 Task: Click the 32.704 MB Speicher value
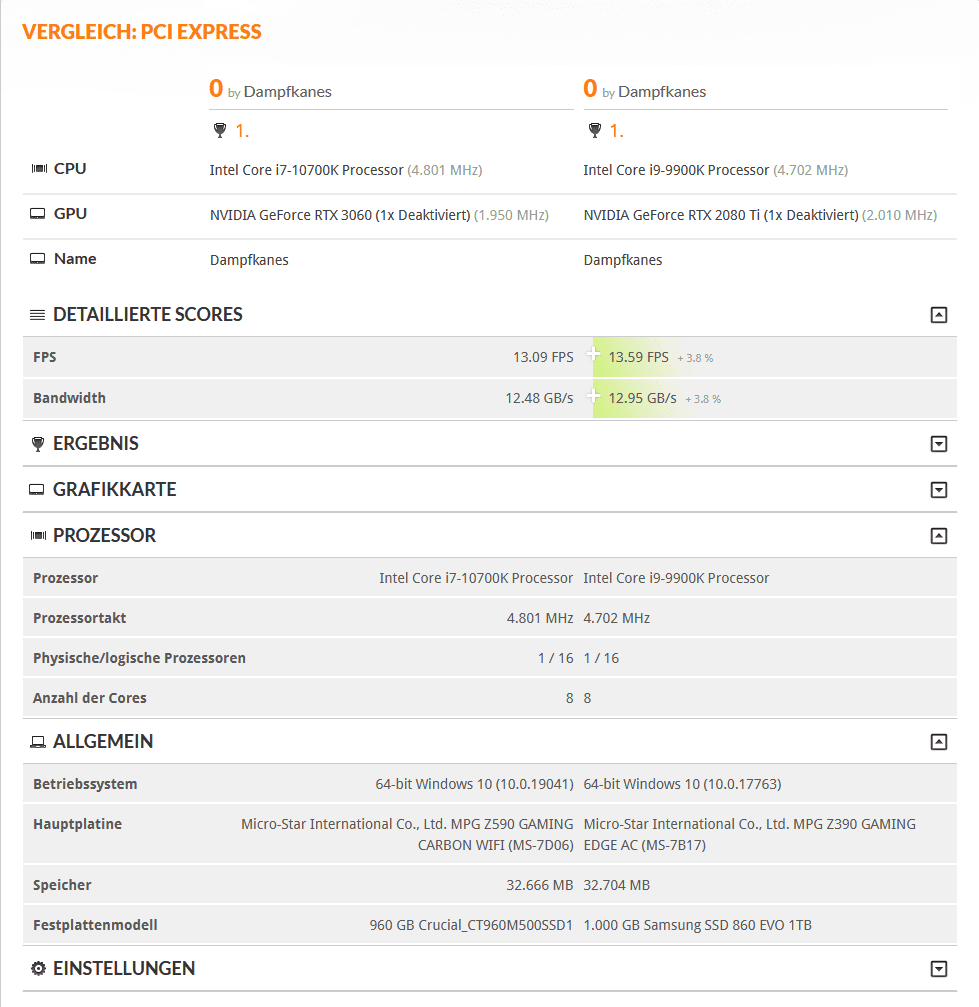click(x=617, y=885)
